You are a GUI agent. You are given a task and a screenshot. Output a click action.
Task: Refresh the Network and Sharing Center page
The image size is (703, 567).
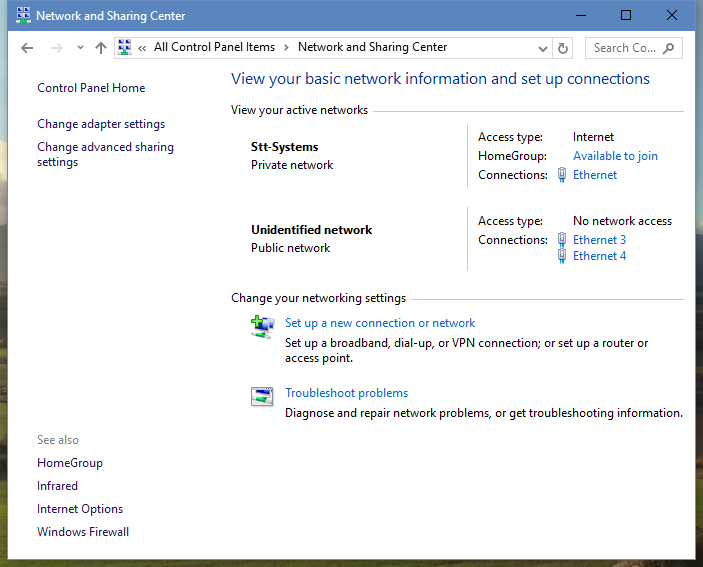(563, 48)
